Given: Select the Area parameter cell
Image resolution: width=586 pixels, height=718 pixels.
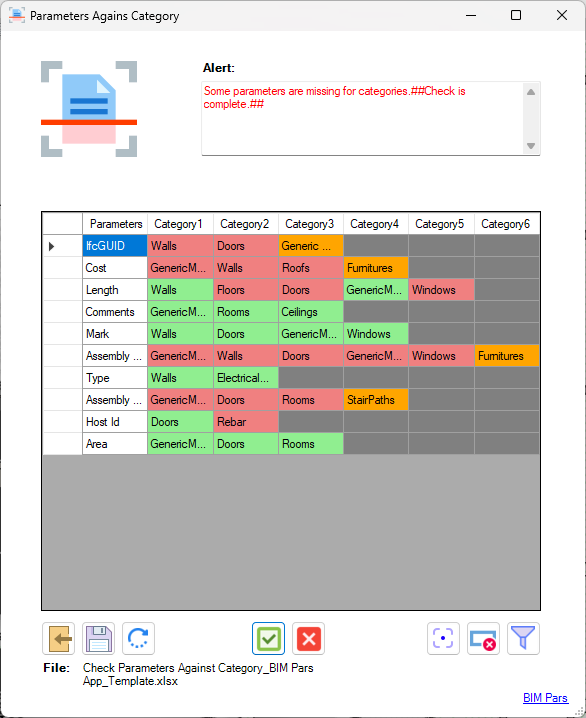Looking at the screenshot, I should tap(115, 444).
